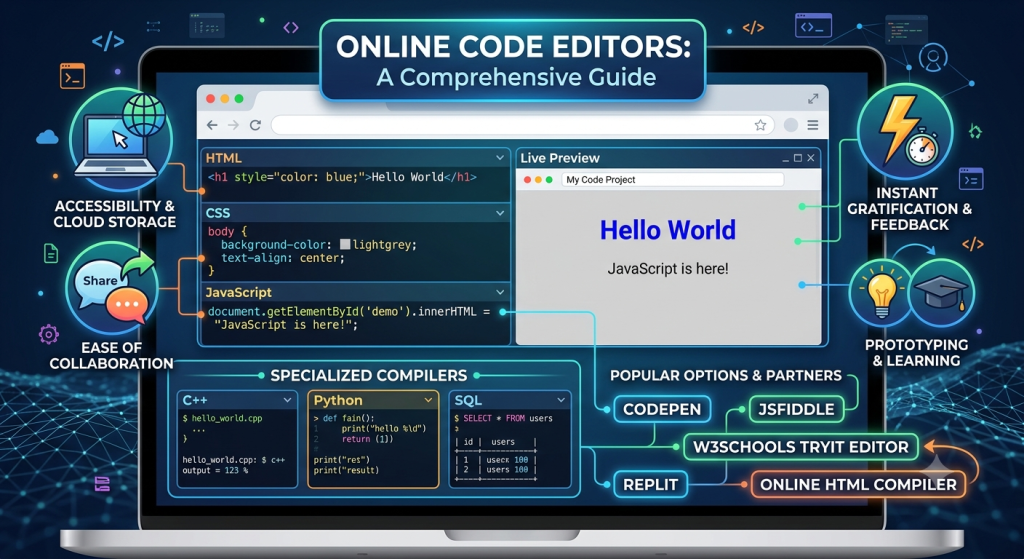Bookmark the page with the star icon
The image size is (1024, 559).
coord(760,125)
